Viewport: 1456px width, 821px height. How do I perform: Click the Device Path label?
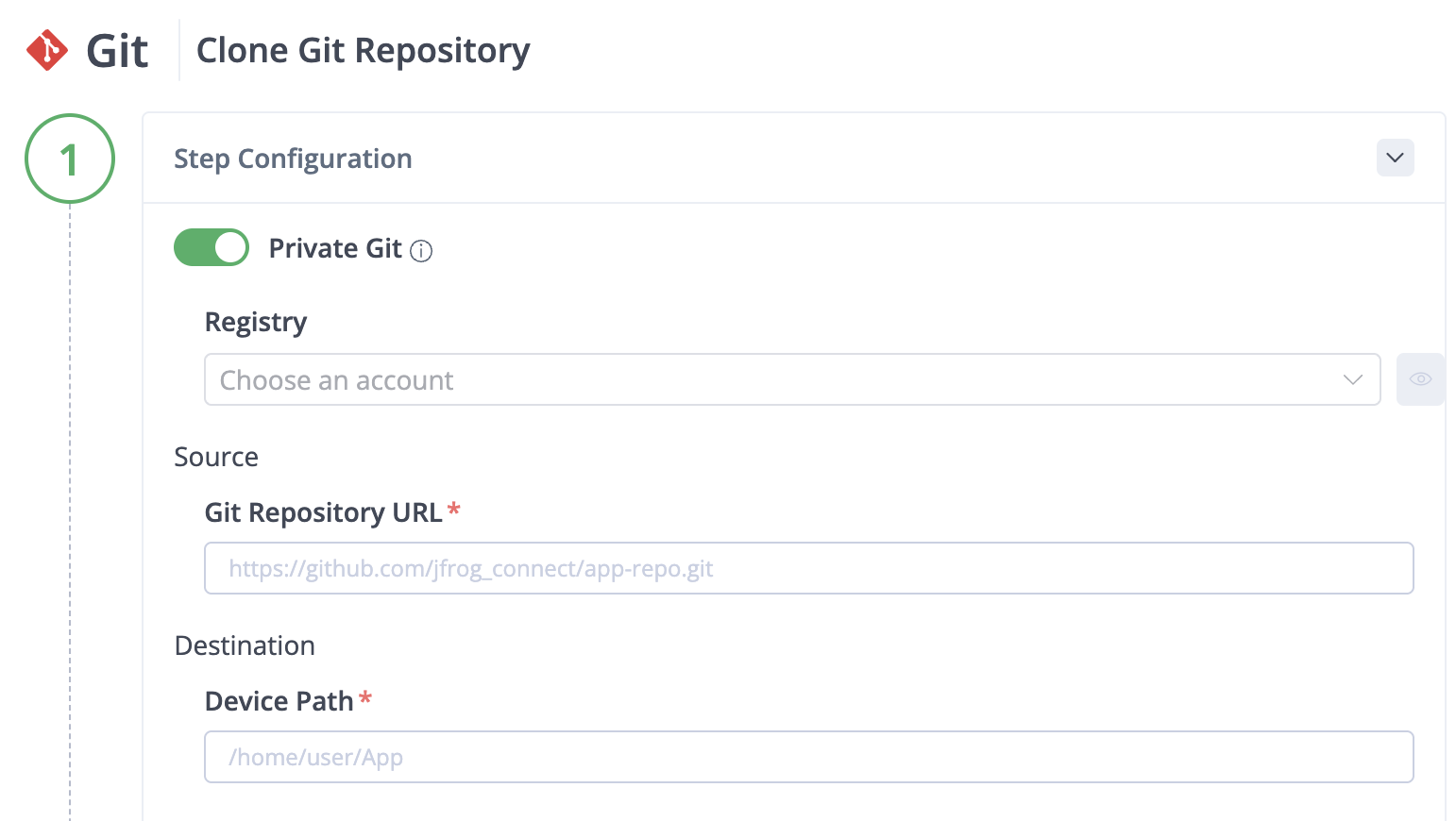(279, 701)
